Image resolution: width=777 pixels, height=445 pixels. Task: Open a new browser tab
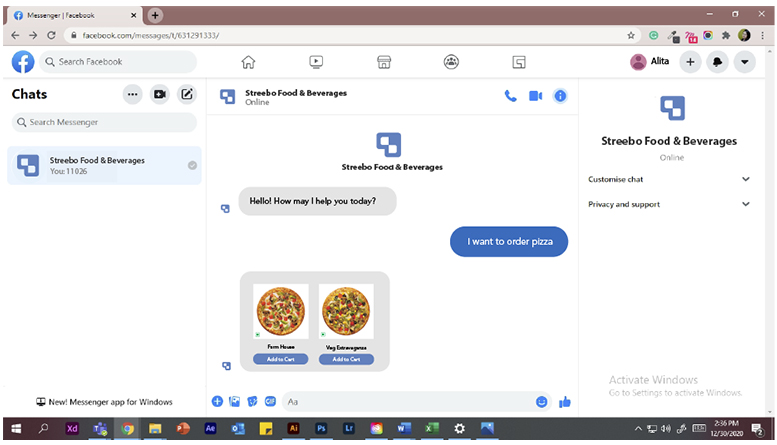(155, 15)
